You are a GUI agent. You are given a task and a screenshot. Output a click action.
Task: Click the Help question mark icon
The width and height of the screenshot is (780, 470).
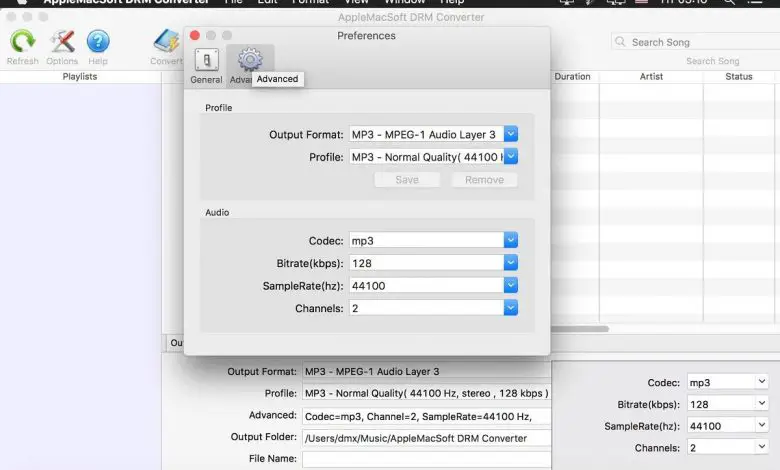pyautogui.click(x=98, y=42)
